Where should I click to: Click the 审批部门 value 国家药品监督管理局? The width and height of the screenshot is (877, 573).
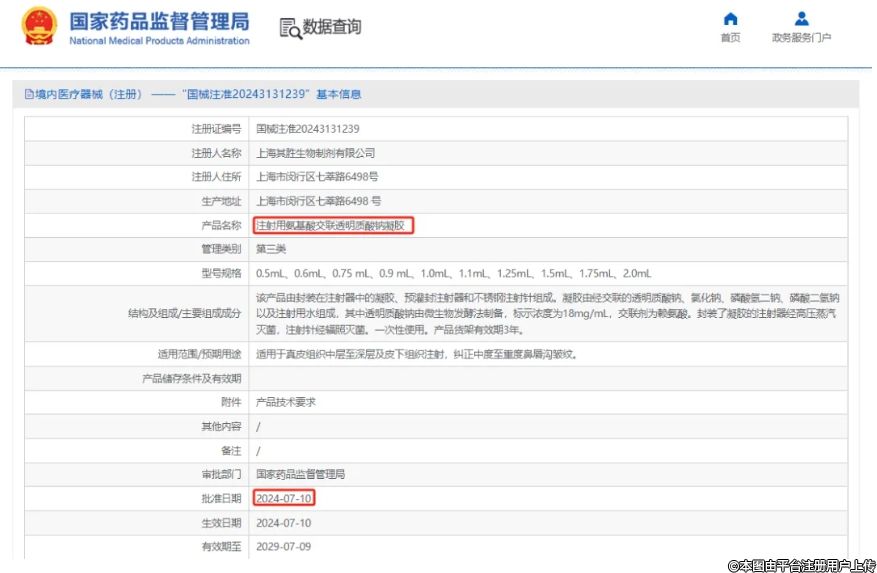(300, 474)
